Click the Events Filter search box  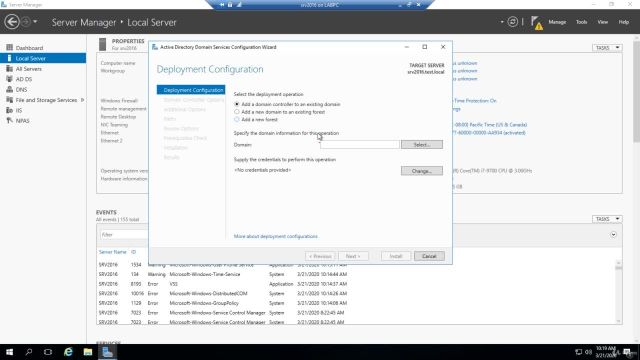coord(124,235)
